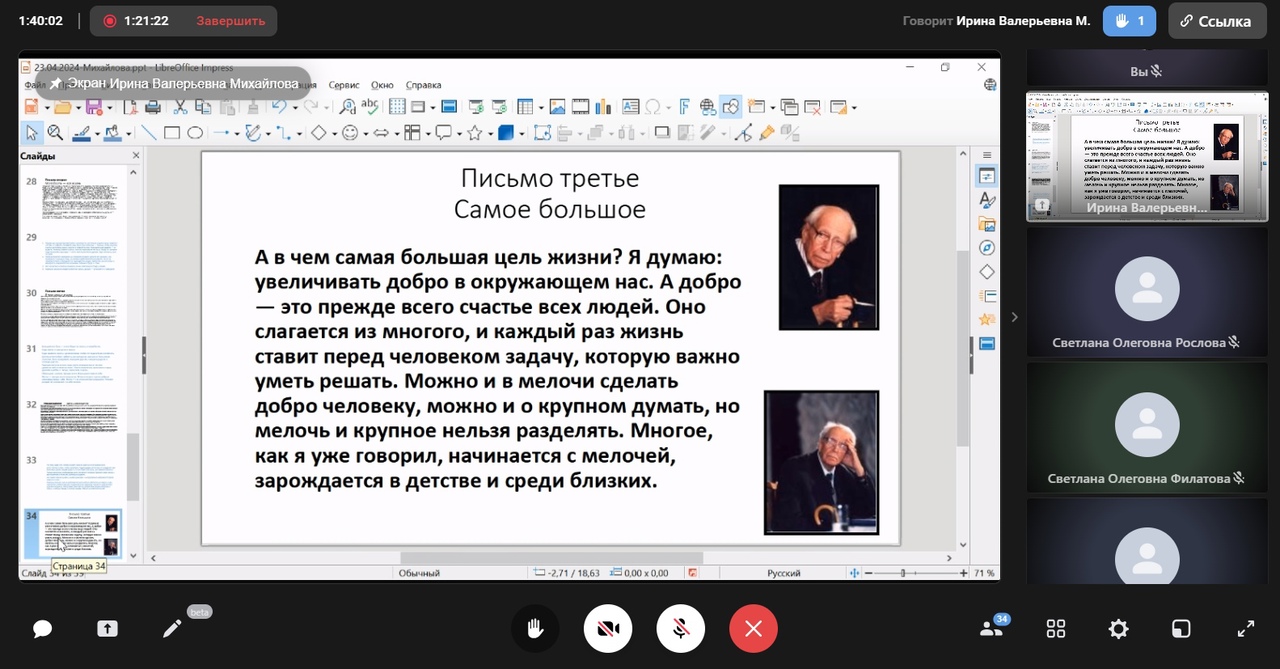1280x669 pixels.
Task: Click the Copy icon
Action: (204, 107)
